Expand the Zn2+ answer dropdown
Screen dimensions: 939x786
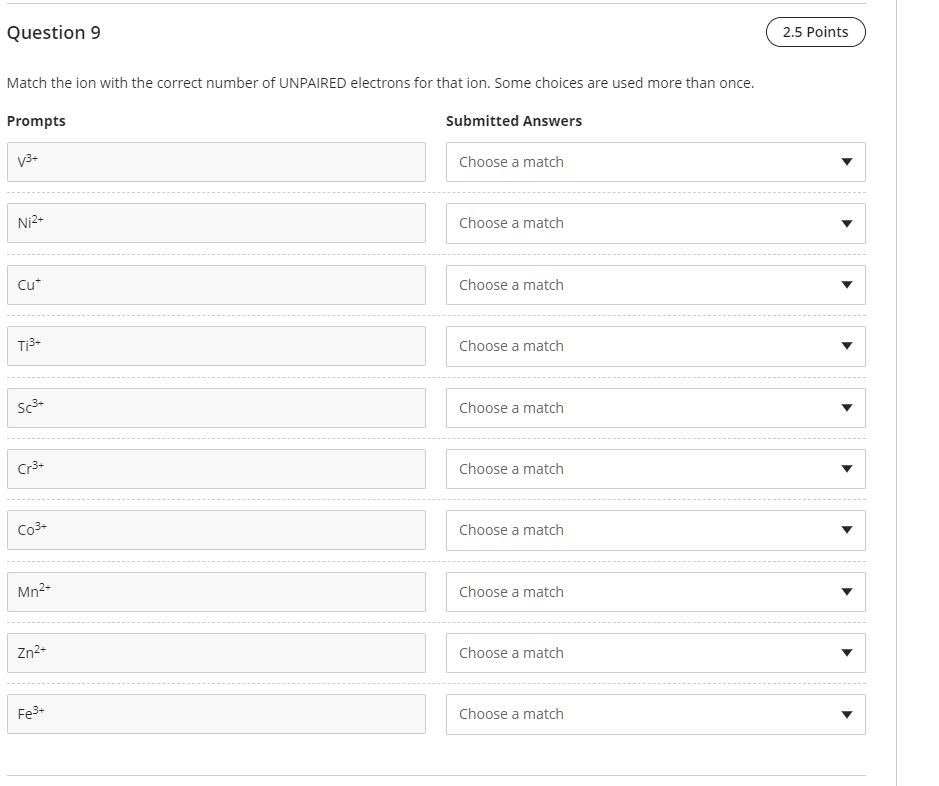tap(655, 653)
